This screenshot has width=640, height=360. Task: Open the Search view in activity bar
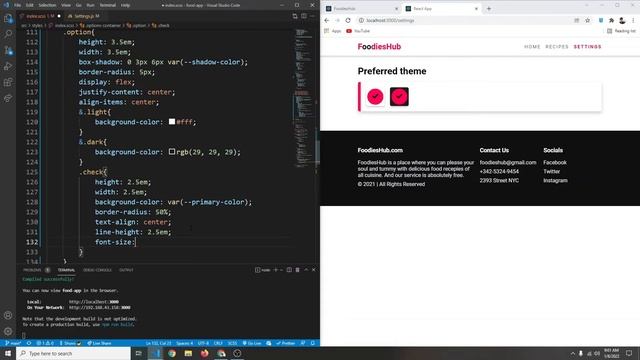(x=8, y=34)
